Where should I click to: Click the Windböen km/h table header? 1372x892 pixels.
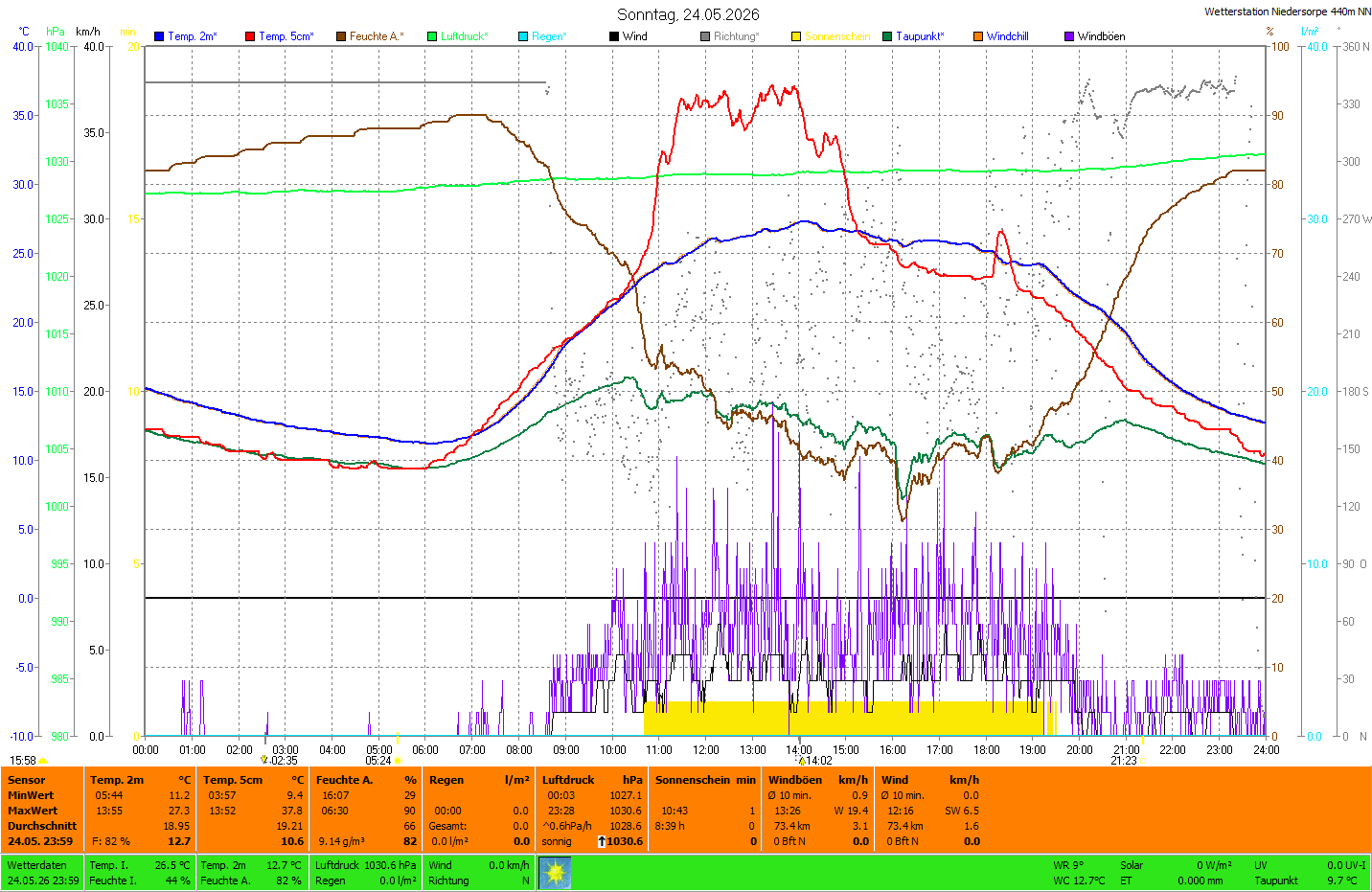pos(818,780)
